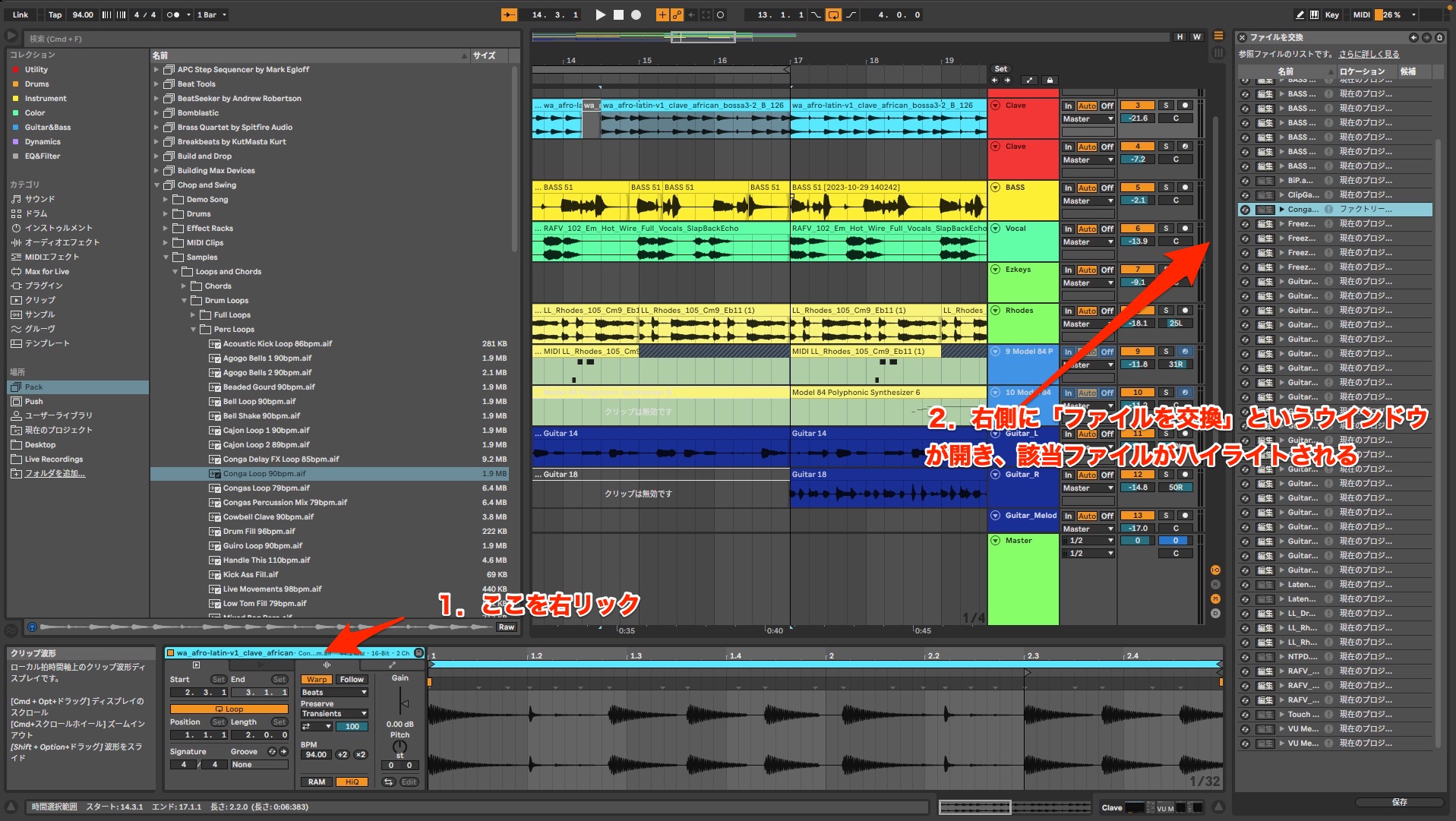Expand the Drums folder in browser

[166, 214]
